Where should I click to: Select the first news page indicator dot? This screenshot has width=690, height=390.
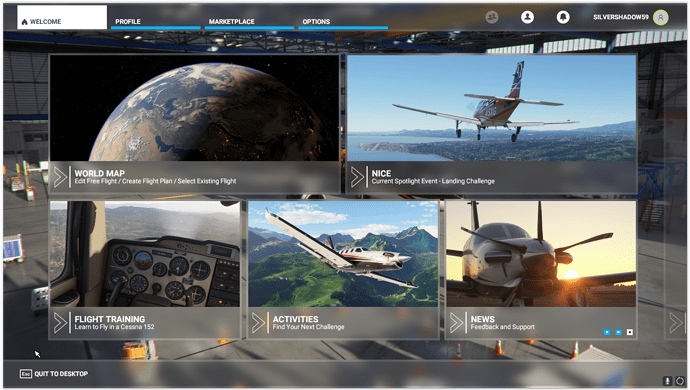tap(607, 332)
